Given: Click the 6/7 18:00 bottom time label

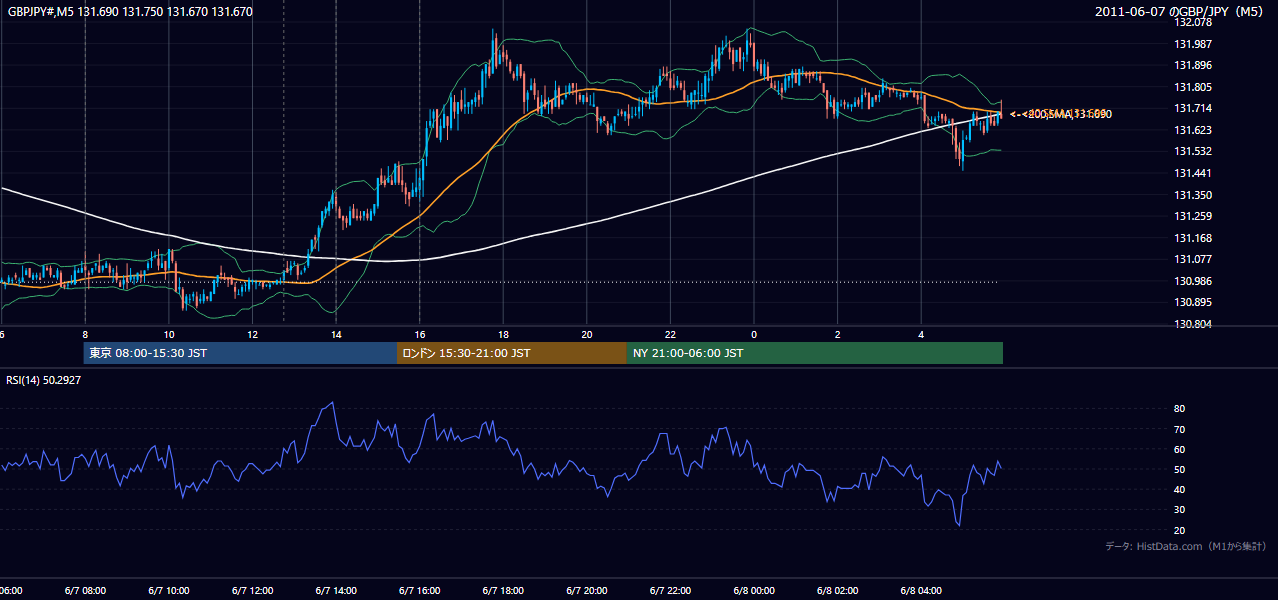Looking at the screenshot, I should [504, 591].
